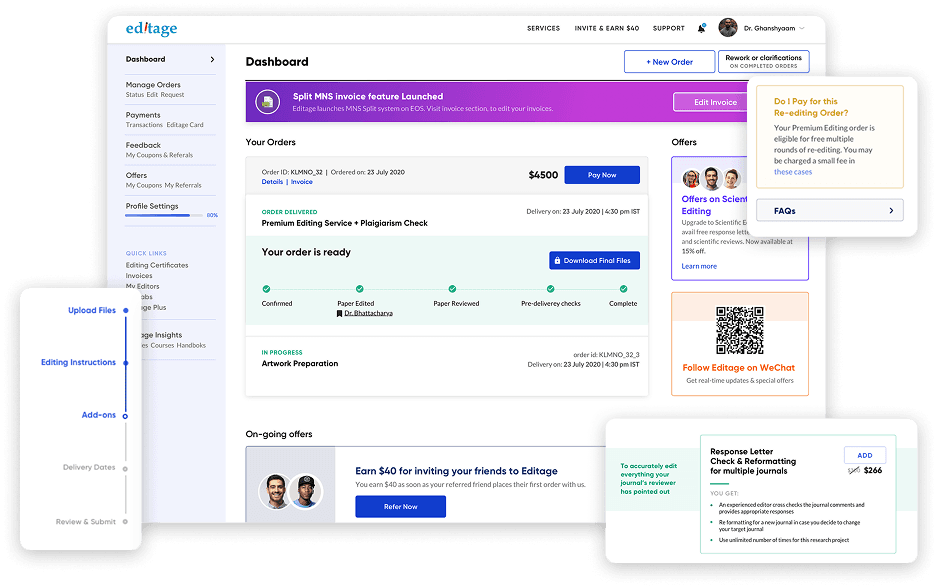Click Follow Editage on WeChat heading
This screenshot has width=938, height=587.
[x=739, y=368]
